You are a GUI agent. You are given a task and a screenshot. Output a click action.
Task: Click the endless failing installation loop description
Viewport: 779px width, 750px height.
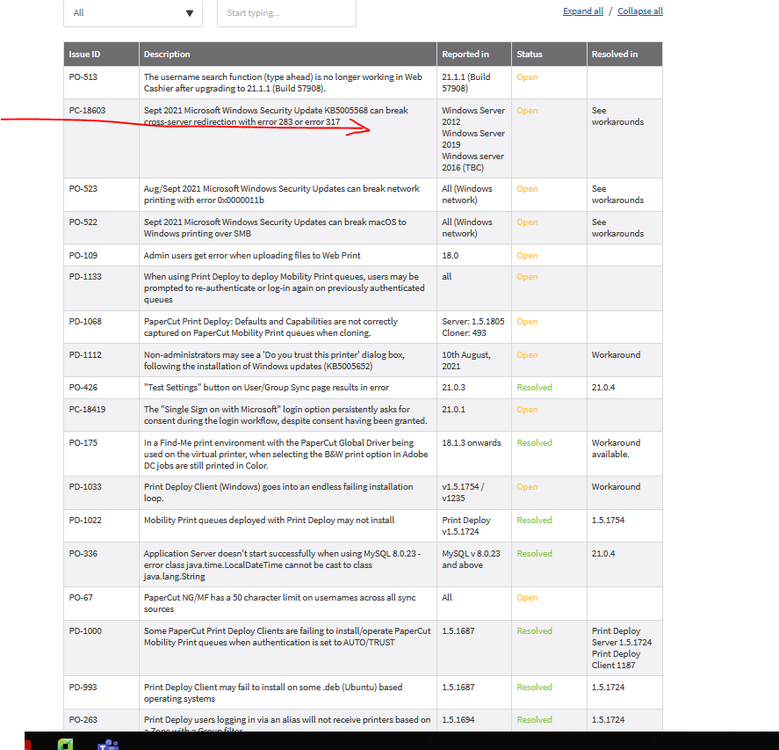[x=278, y=493]
